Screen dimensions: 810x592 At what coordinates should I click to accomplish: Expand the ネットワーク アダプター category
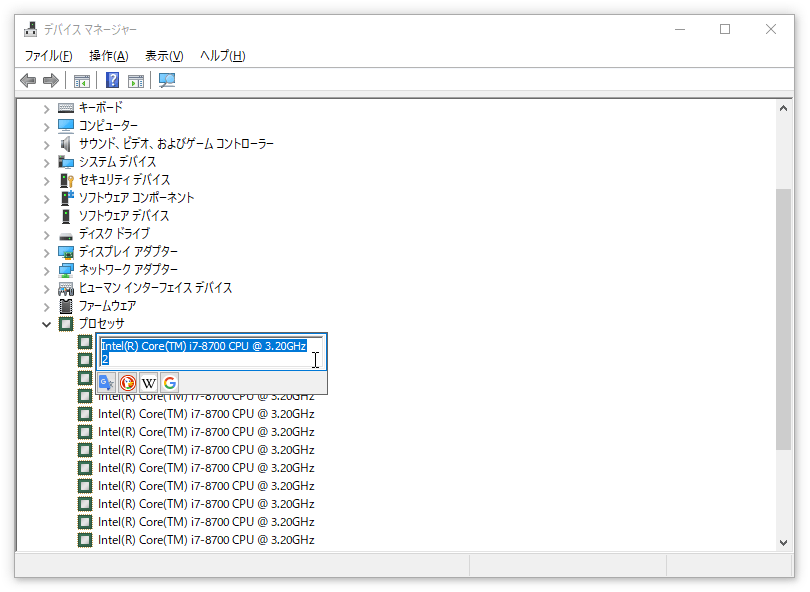[x=46, y=271]
